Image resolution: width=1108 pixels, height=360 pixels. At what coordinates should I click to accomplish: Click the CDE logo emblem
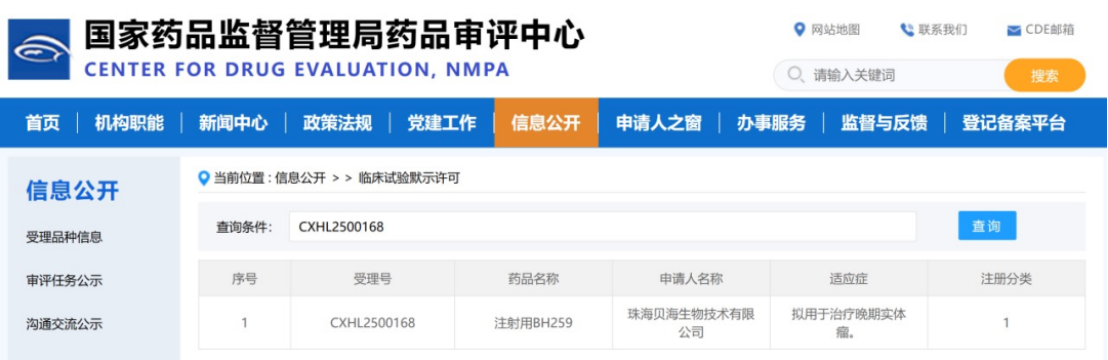(x=39, y=50)
